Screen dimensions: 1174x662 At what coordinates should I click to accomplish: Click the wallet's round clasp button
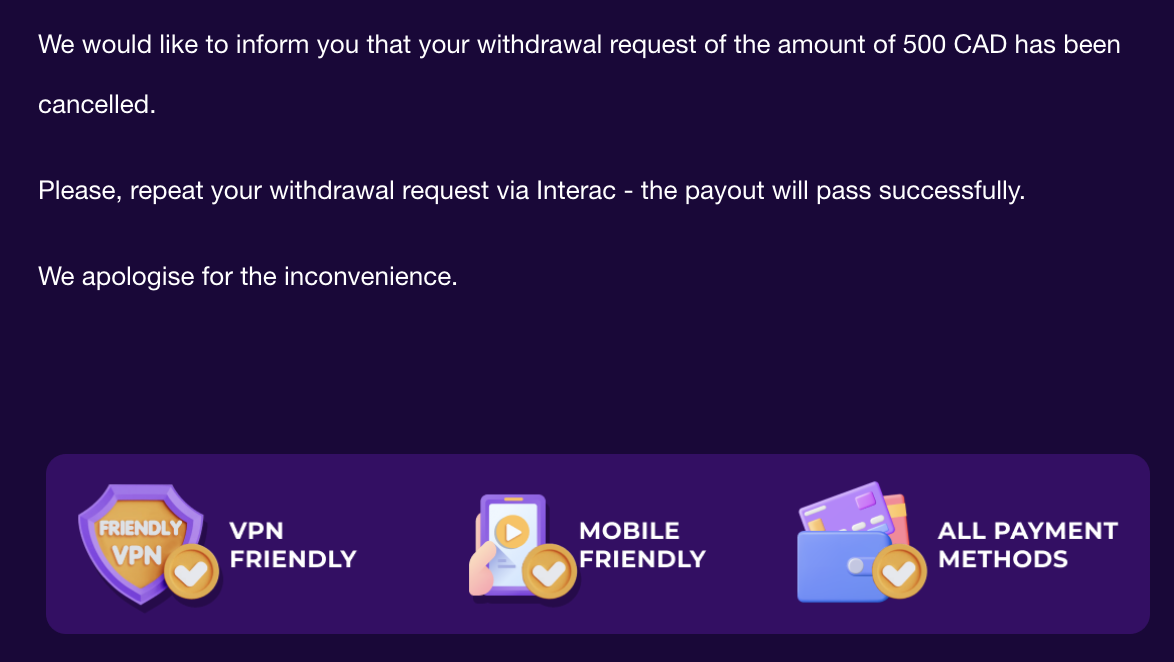pos(855,565)
